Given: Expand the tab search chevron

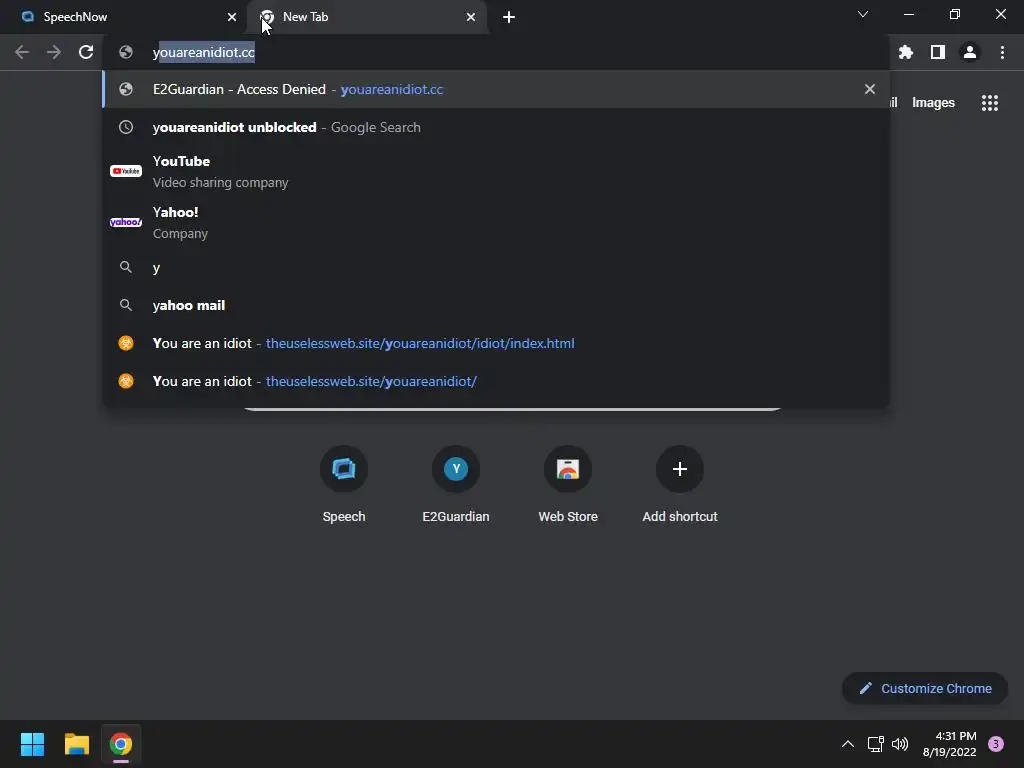Looking at the screenshot, I should click(863, 14).
